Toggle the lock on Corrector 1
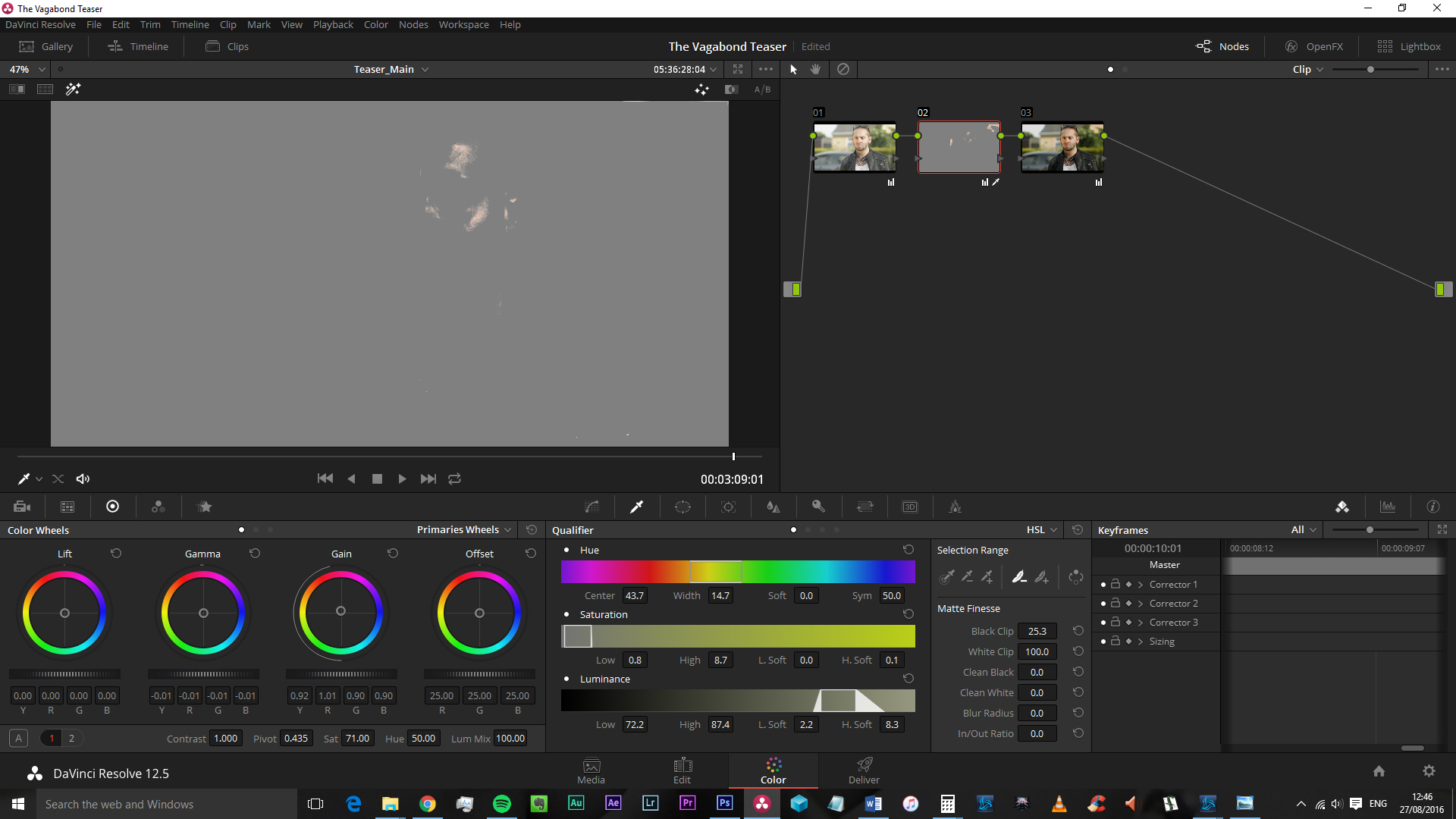The width and height of the screenshot is (1456, 819). 1115,584
